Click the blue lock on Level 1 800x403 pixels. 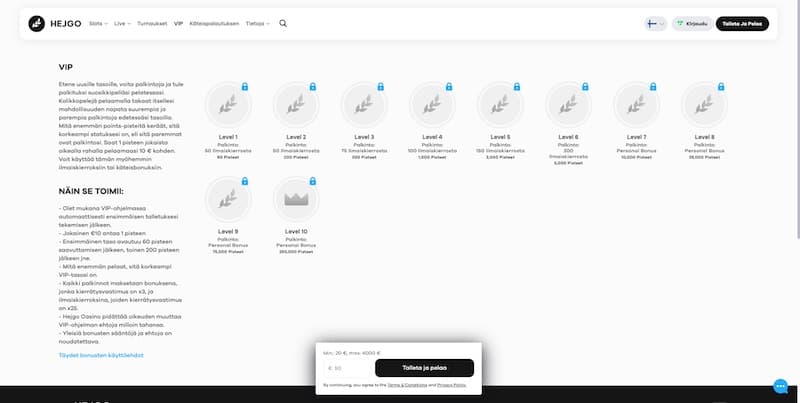point(245,87)
